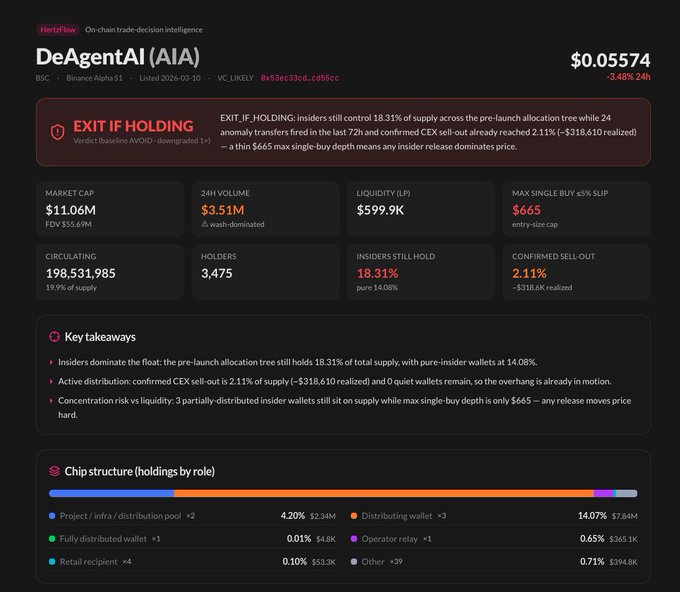Image resolution: width=680 pixels, height=592 pixels.
Task: Open the Market Cap $11.06M card
Action: [110, 209]
